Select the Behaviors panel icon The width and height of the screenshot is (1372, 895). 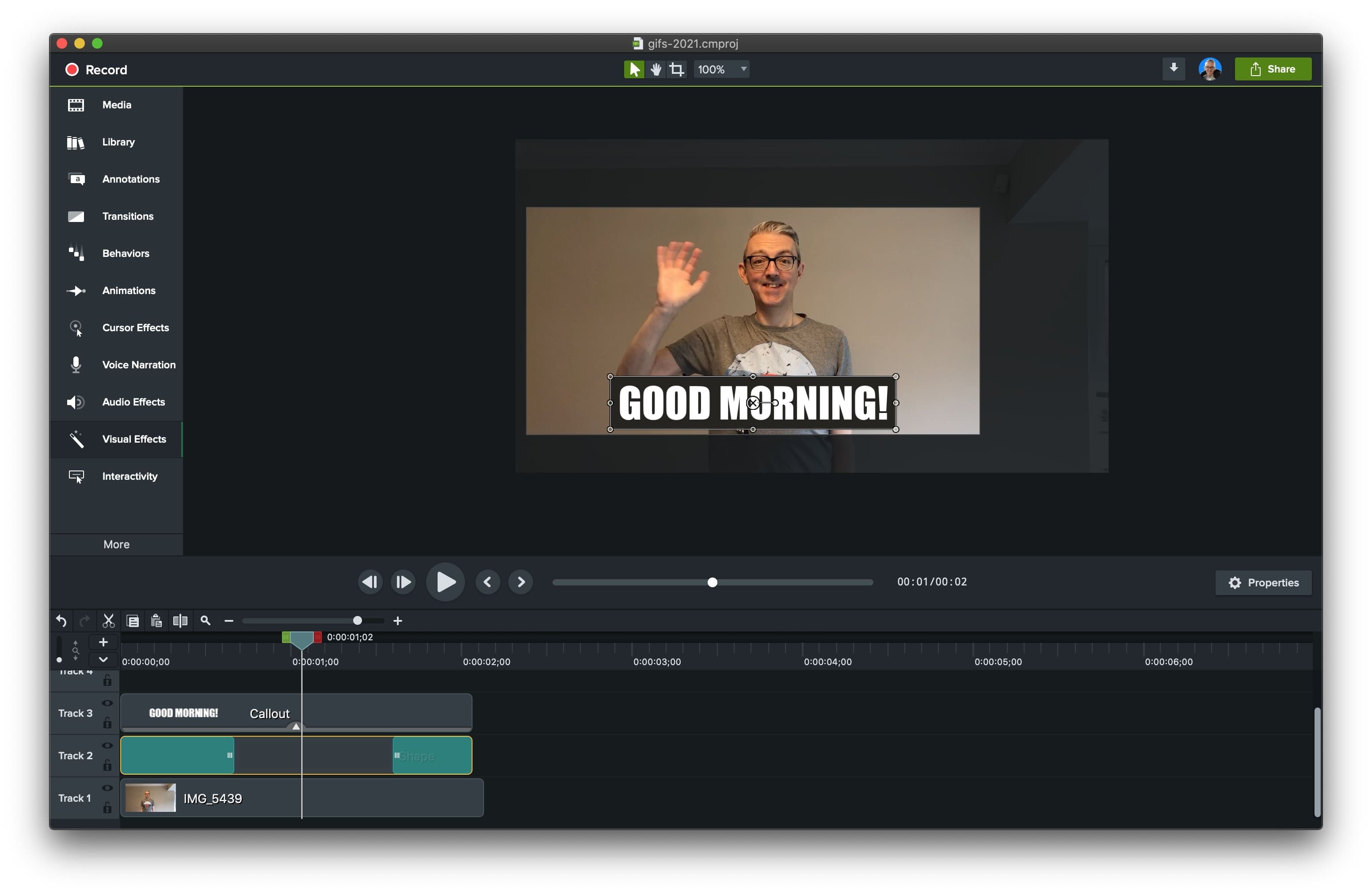(x=76, y=253)
